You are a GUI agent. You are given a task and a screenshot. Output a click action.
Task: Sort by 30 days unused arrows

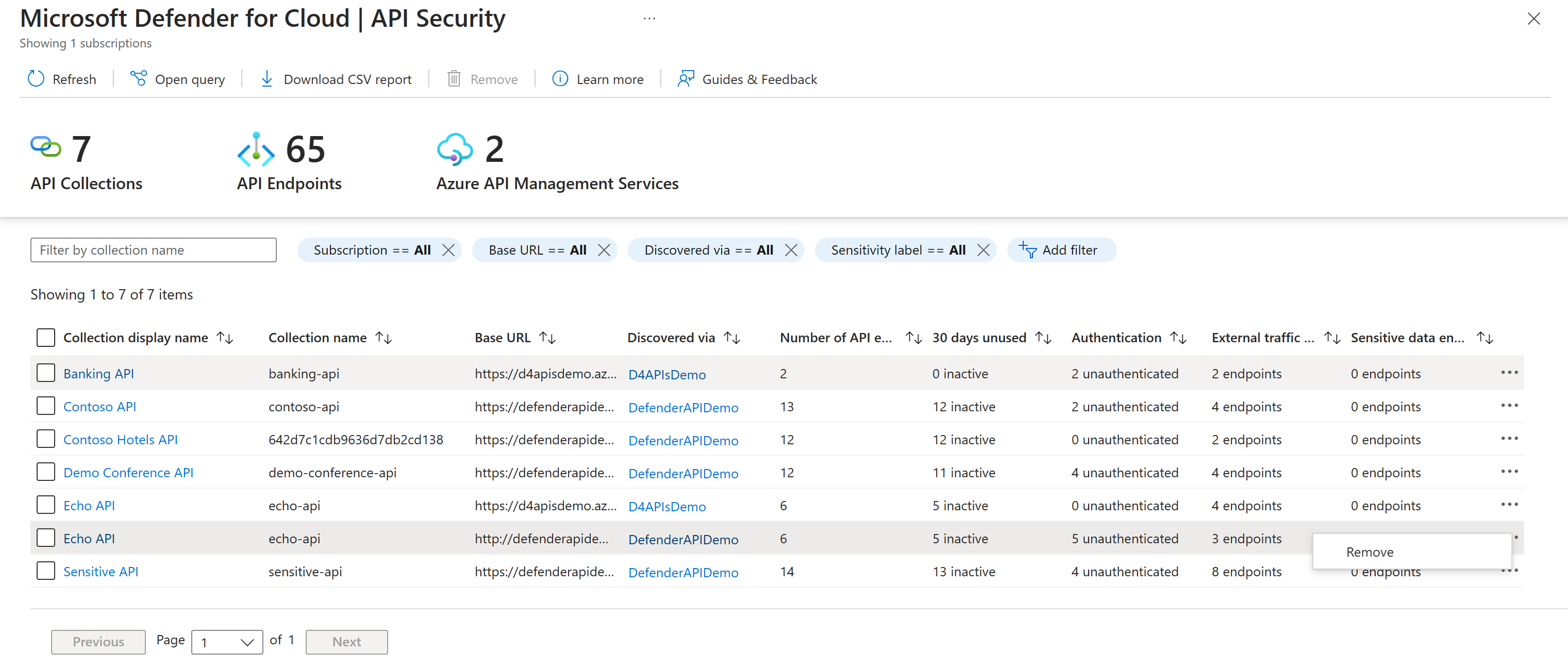point(1044,338)
